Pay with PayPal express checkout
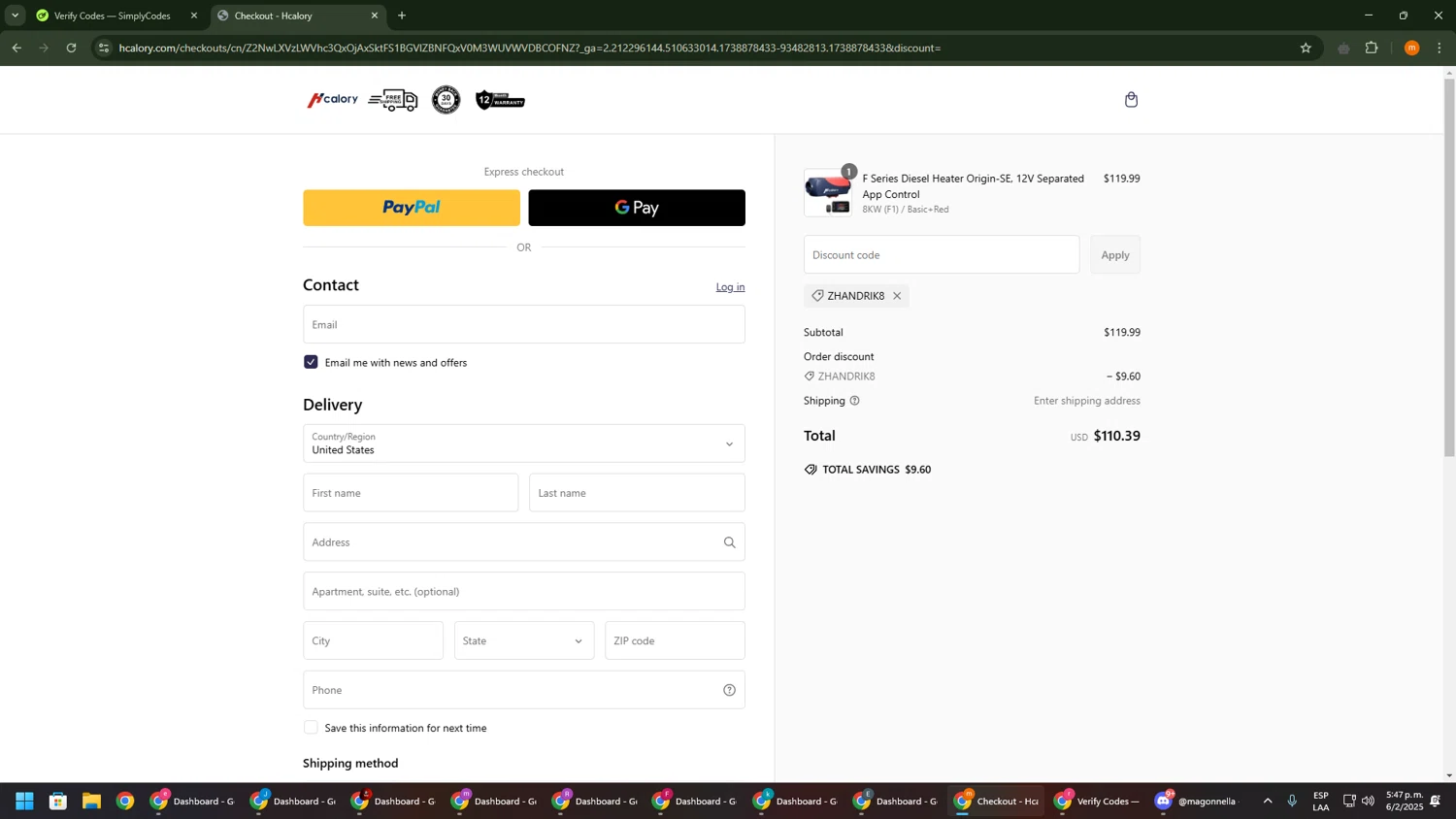 [412, 208]
